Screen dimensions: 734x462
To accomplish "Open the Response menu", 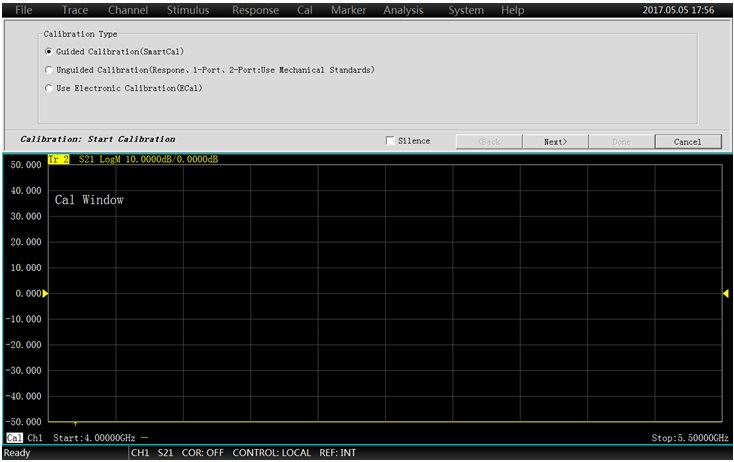I will pyautogui.click(x=255, y=10).
